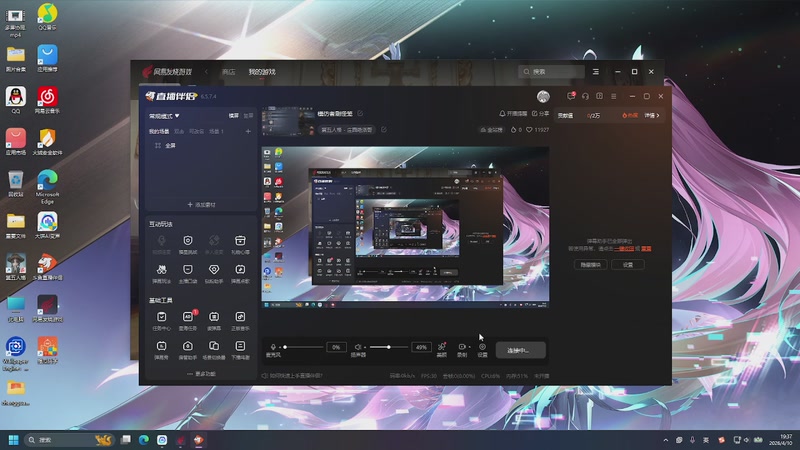Open the 房管助手 room manager assistant

(x=188, y=349)
